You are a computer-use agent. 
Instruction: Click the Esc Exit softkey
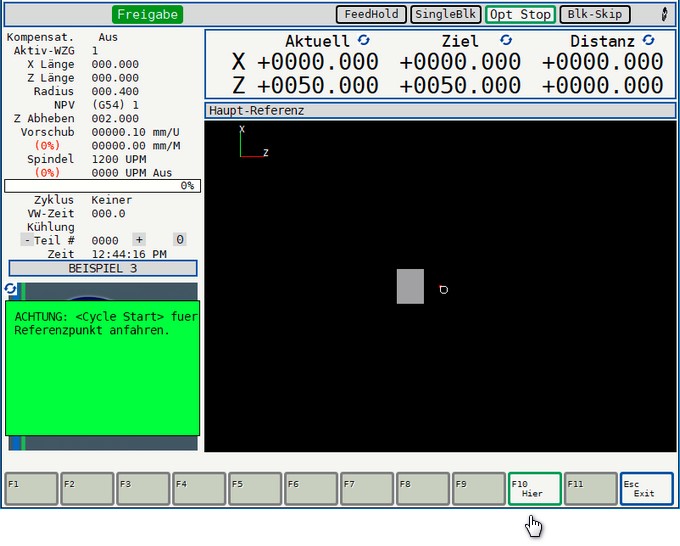[646, 489]
